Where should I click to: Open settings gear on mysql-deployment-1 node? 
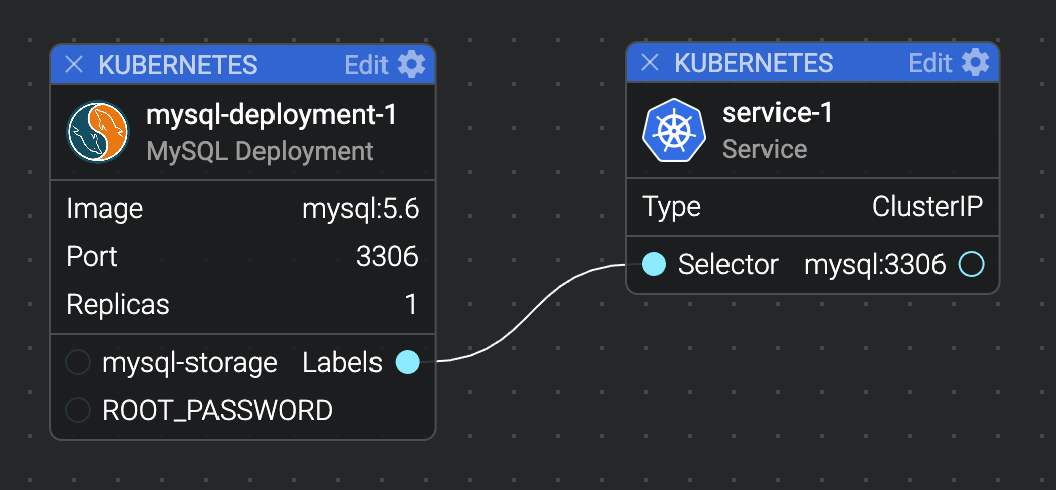[x=411, y=65]
